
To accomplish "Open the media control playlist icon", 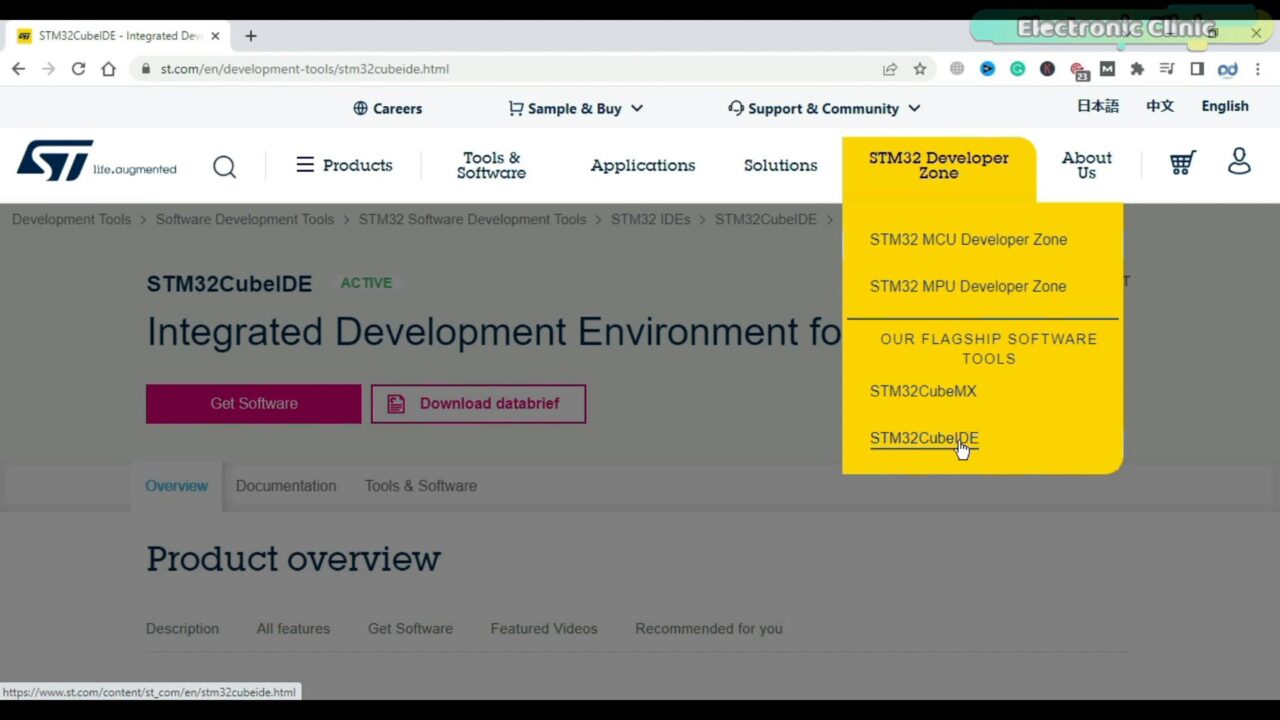I will point(1167,69).
